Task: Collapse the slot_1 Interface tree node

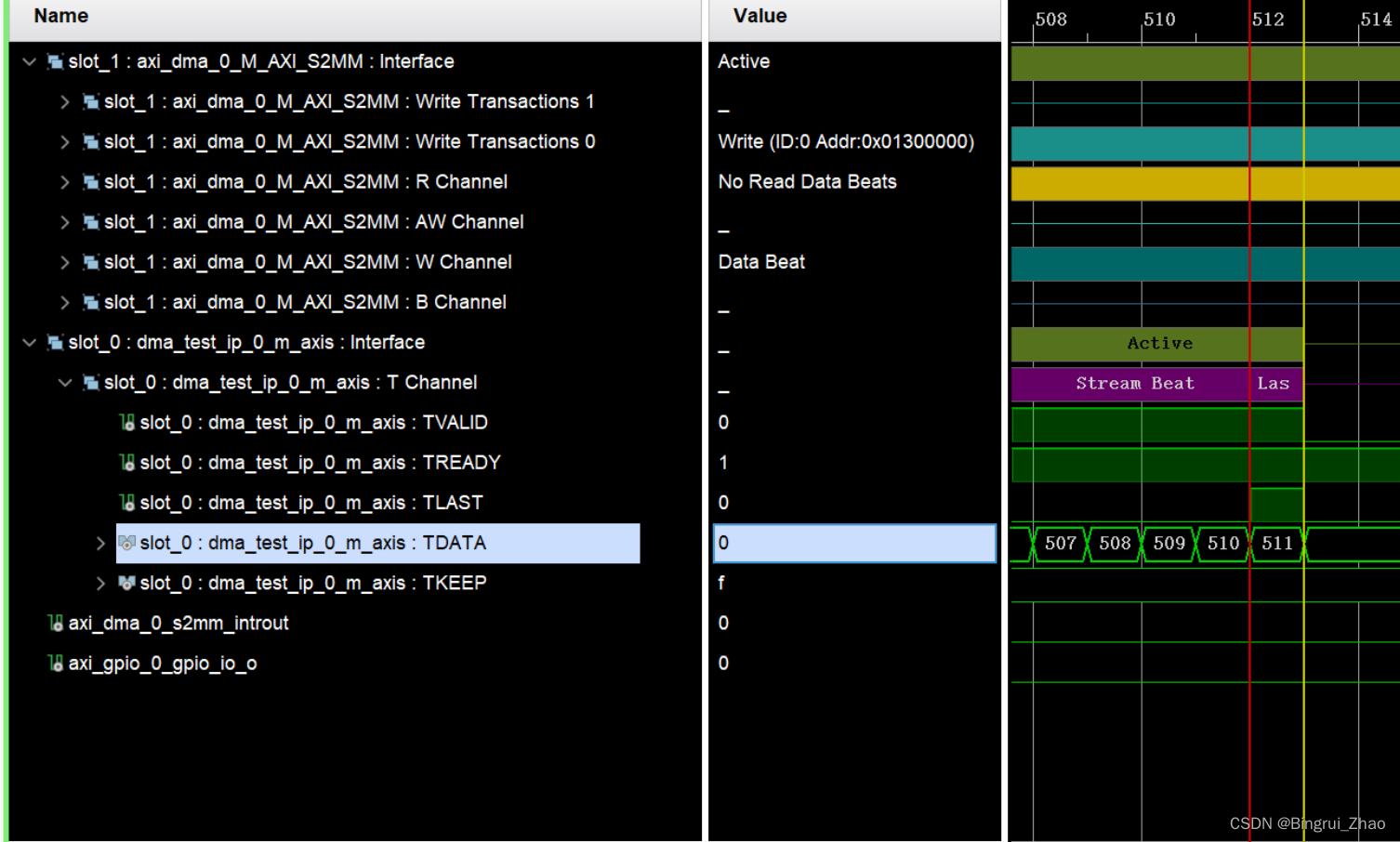Action: pos(29,61)
